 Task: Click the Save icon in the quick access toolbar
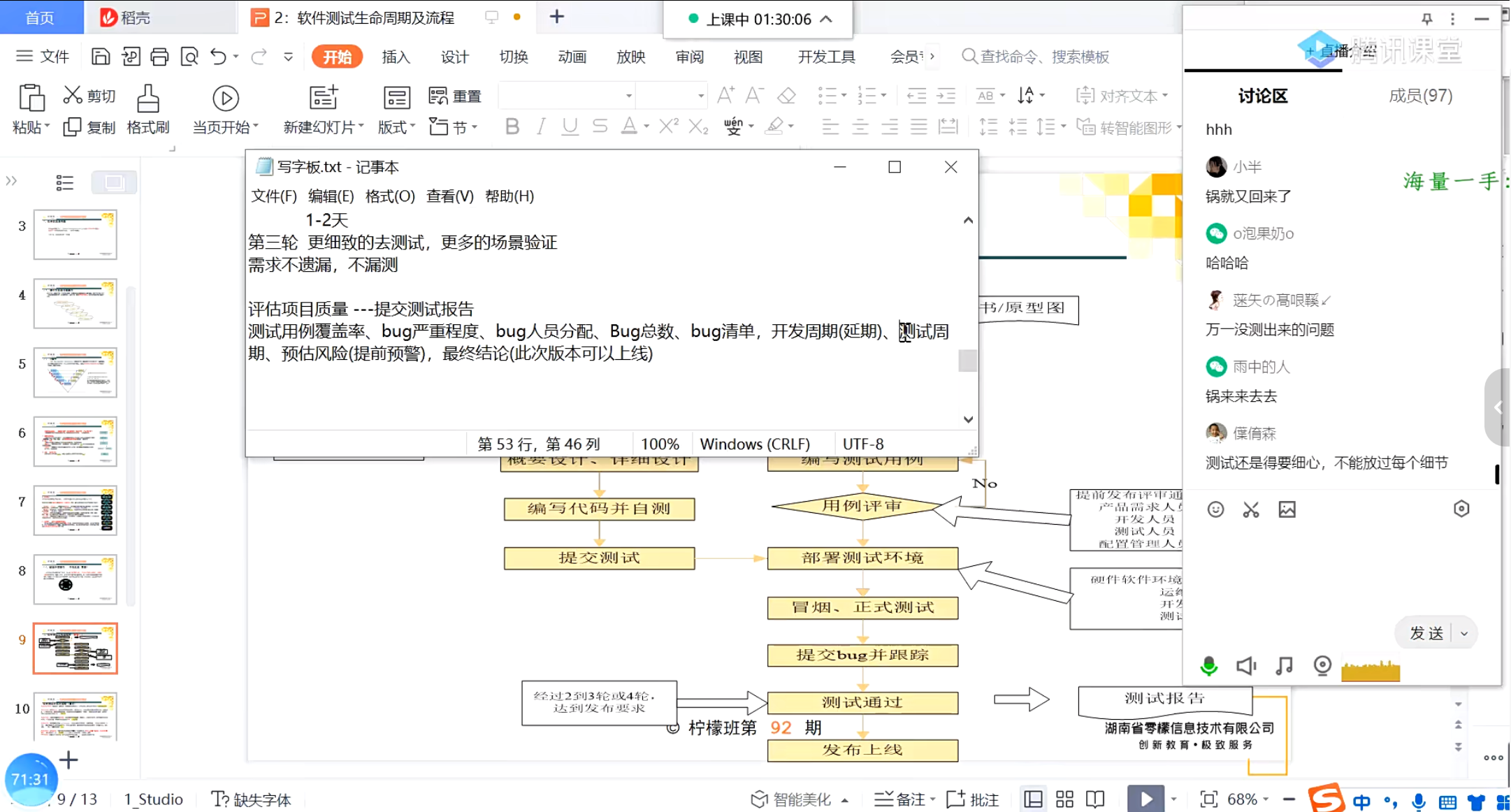101,57
